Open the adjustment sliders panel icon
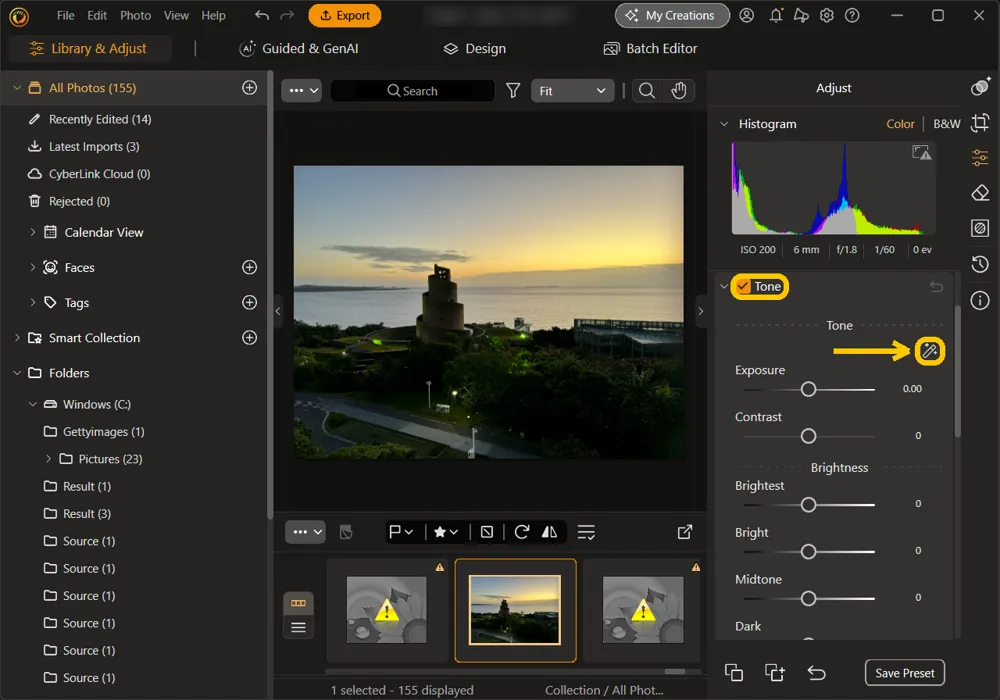The width and height of the screenshot is (1000, 700). coord(980,157)
